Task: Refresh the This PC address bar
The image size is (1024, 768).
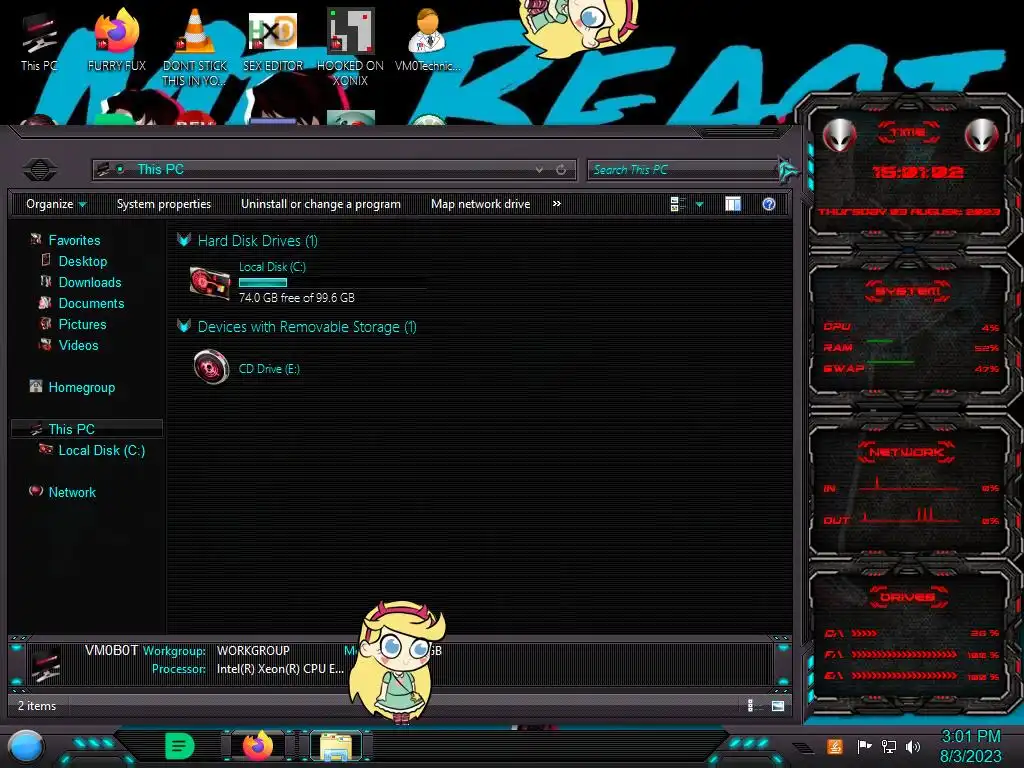Action: point(561,170)
